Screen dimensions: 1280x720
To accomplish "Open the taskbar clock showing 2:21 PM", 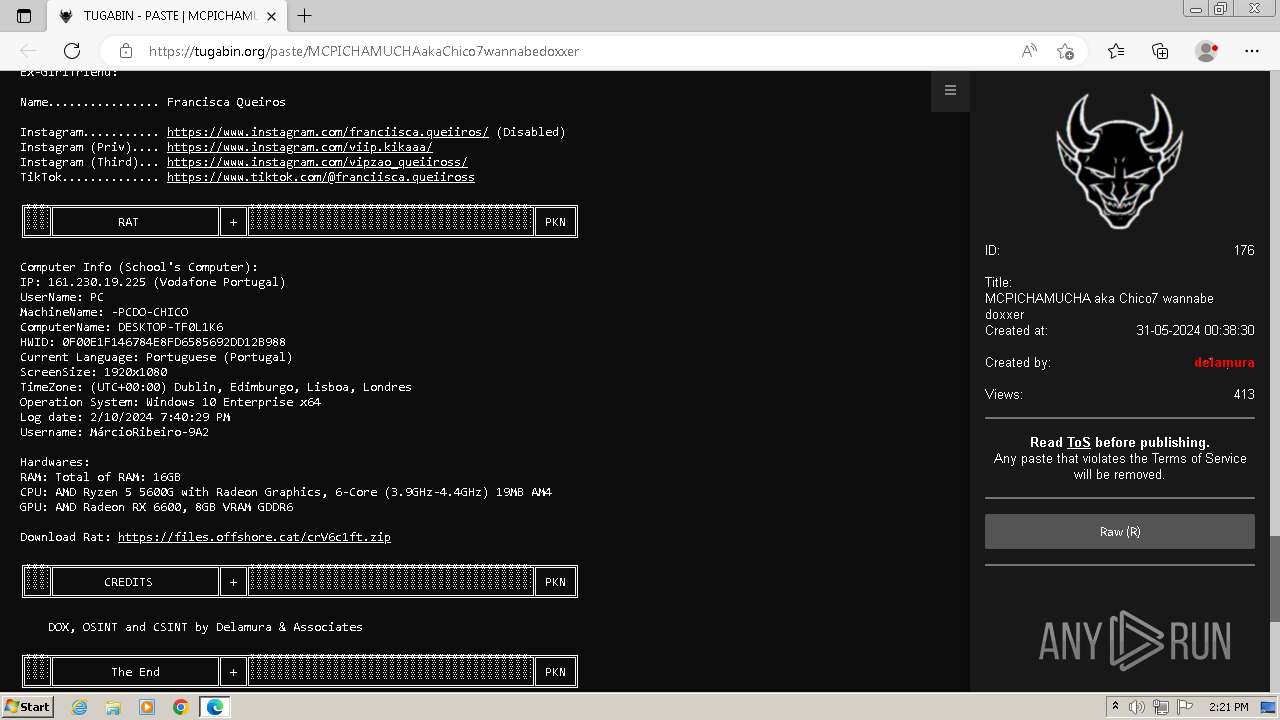I will point(1228,707).
